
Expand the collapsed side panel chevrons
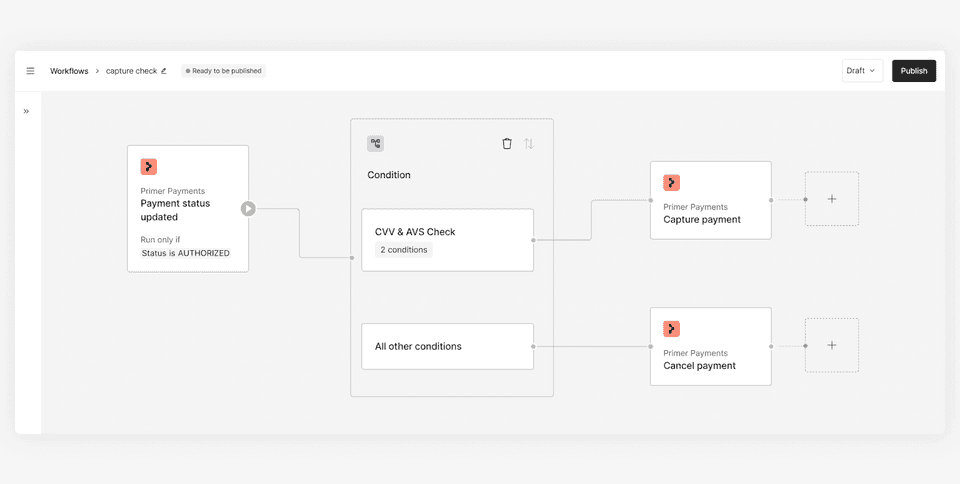(26, 111)
